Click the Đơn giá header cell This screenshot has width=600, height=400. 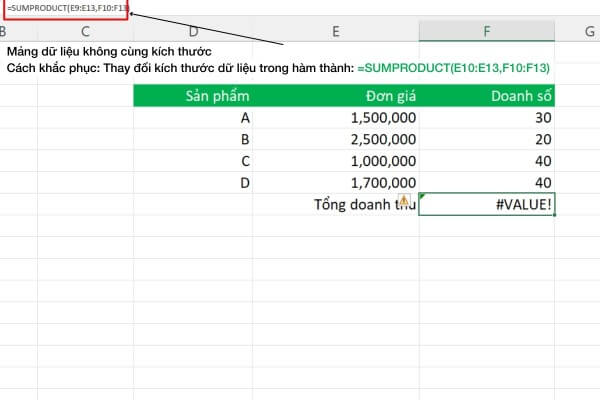pos(336,96)
